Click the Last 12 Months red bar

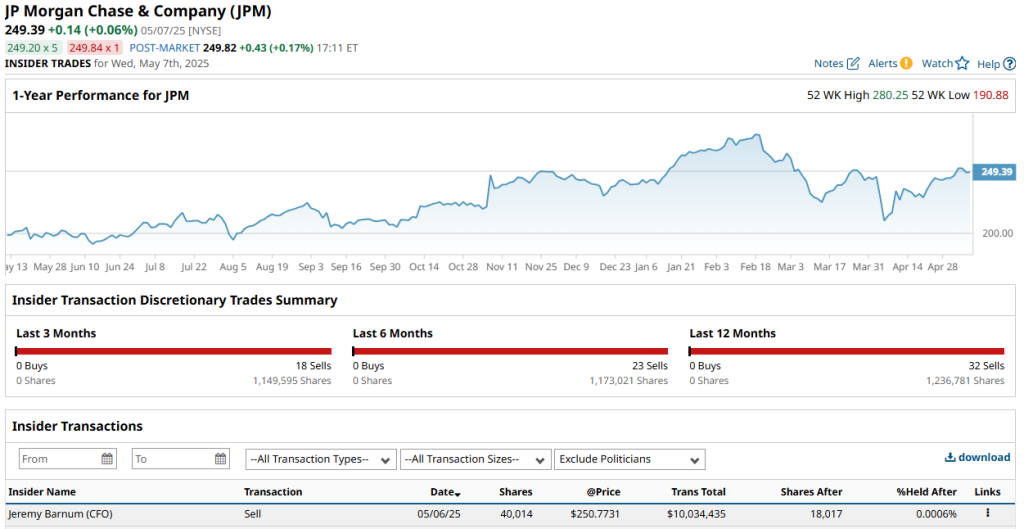[x=846, y=351]
